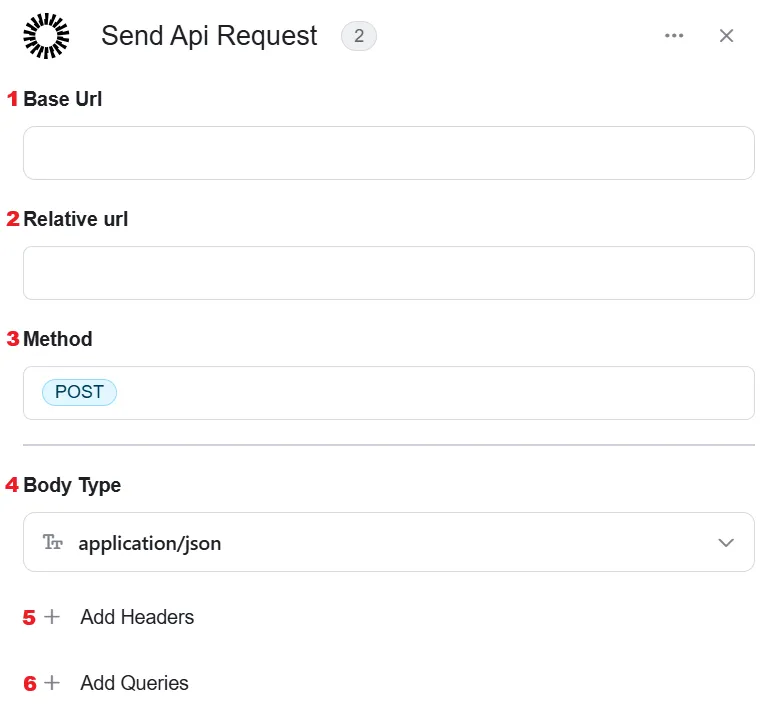Click the Body Type chevron arrow
Screen dimensions: 778x721
[x=726, y=542]
